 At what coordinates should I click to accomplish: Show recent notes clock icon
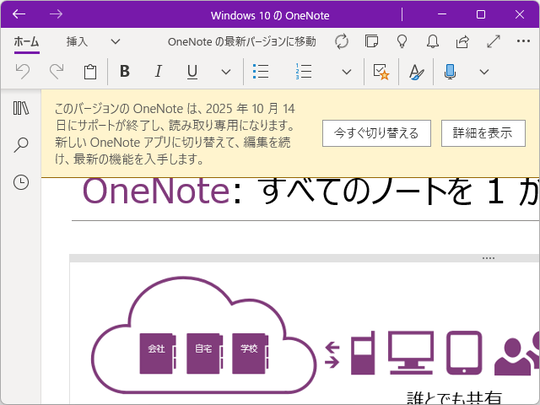21,182
